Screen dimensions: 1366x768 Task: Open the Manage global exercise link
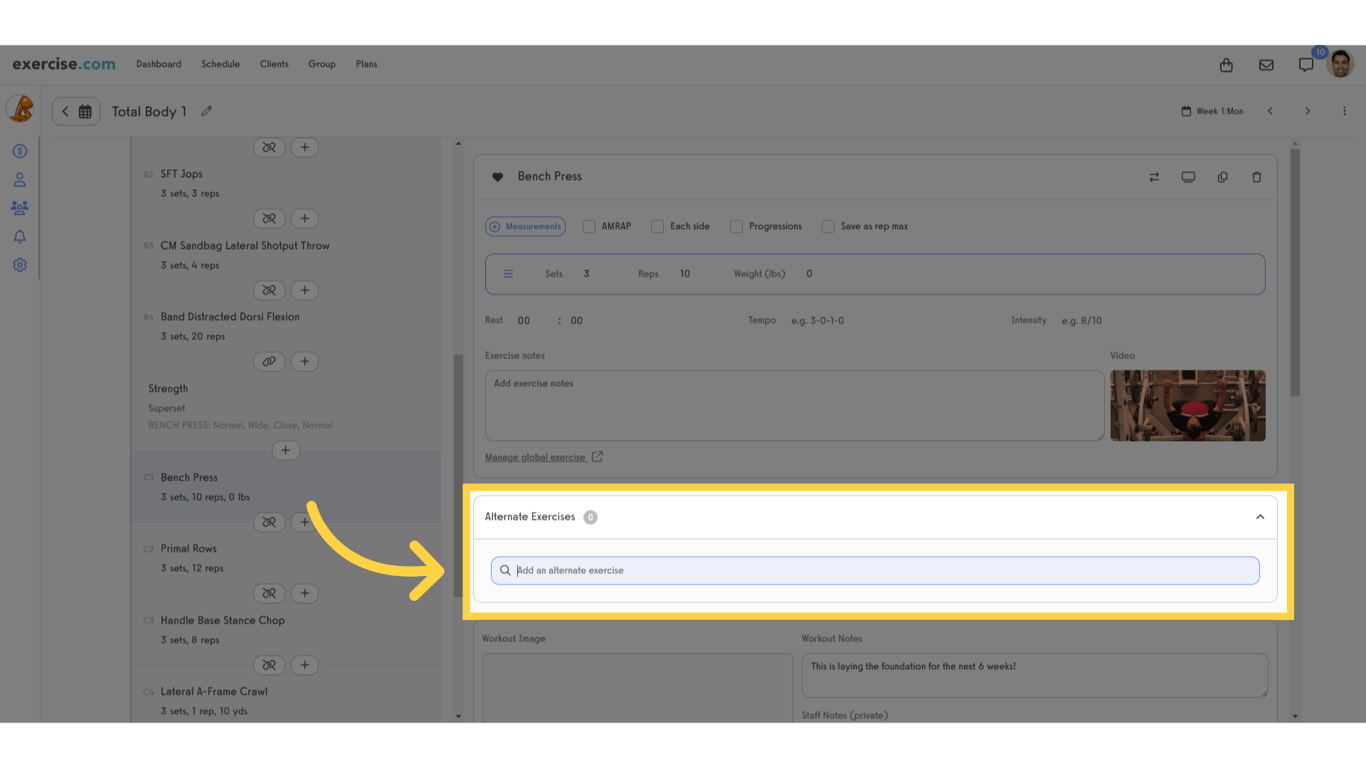[x=535, y=458]
